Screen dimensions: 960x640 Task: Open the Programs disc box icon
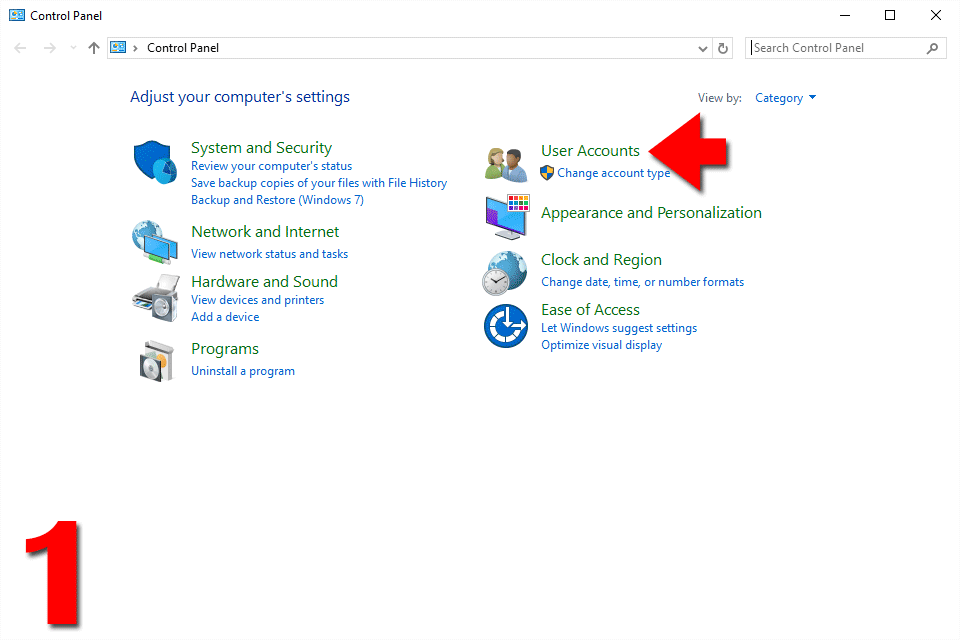157,360
